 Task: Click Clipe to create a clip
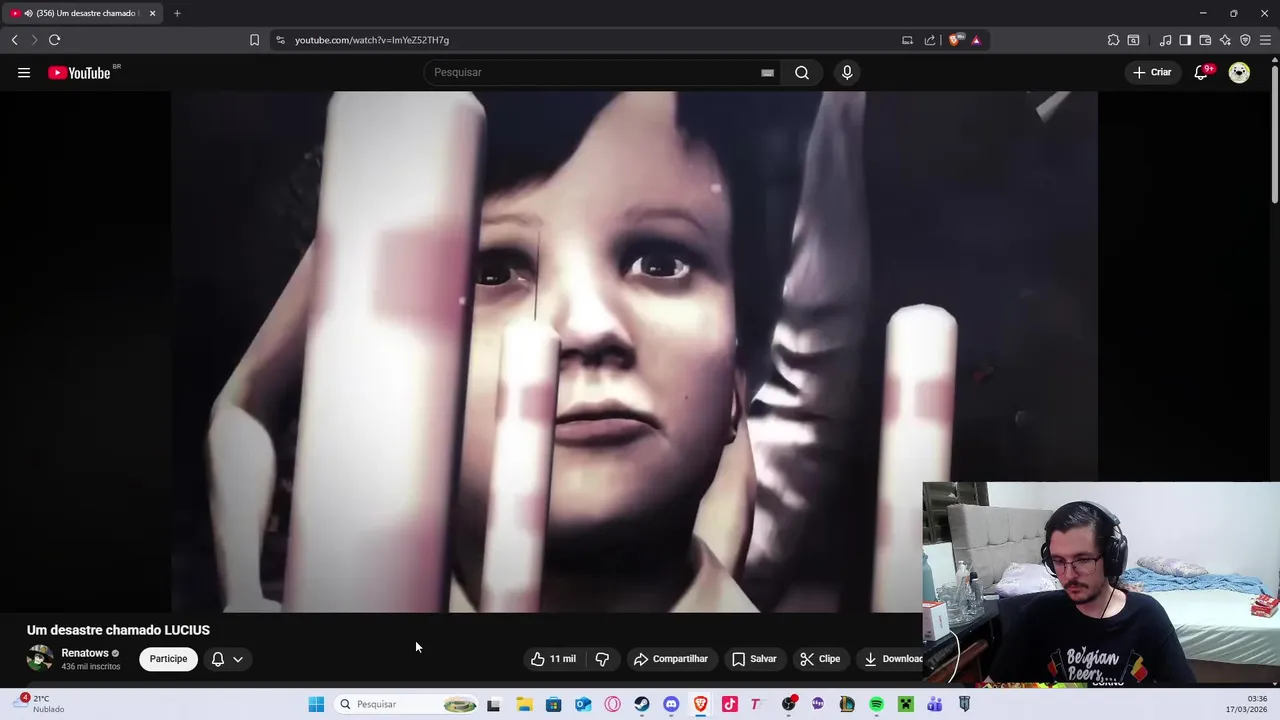tap(820, 659)
